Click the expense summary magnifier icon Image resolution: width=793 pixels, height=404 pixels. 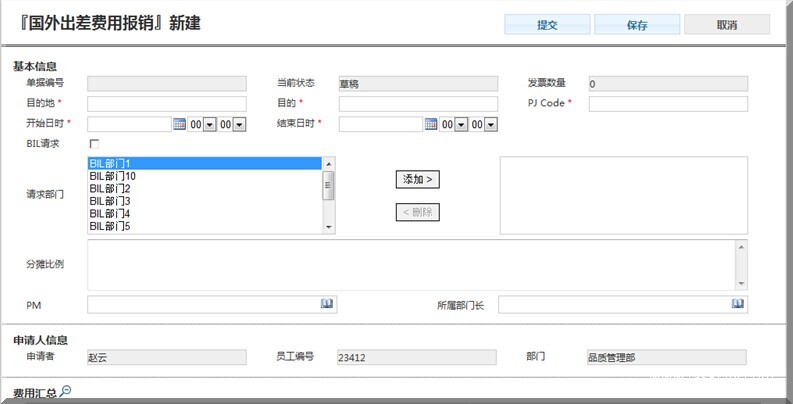point(65,391)
